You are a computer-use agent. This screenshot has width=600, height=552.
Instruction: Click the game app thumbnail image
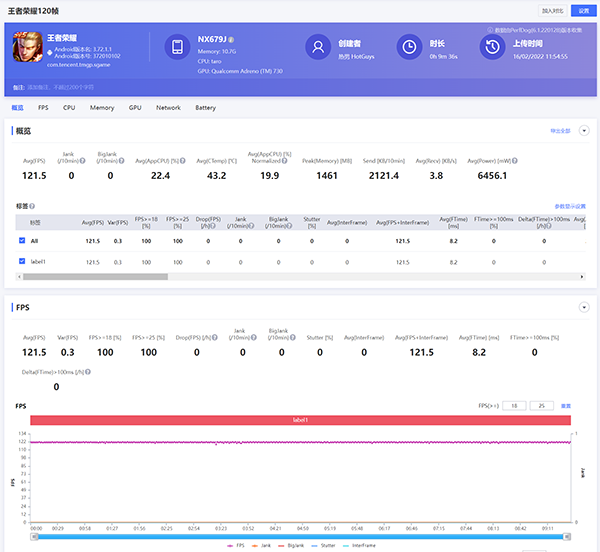click(27, 48)
